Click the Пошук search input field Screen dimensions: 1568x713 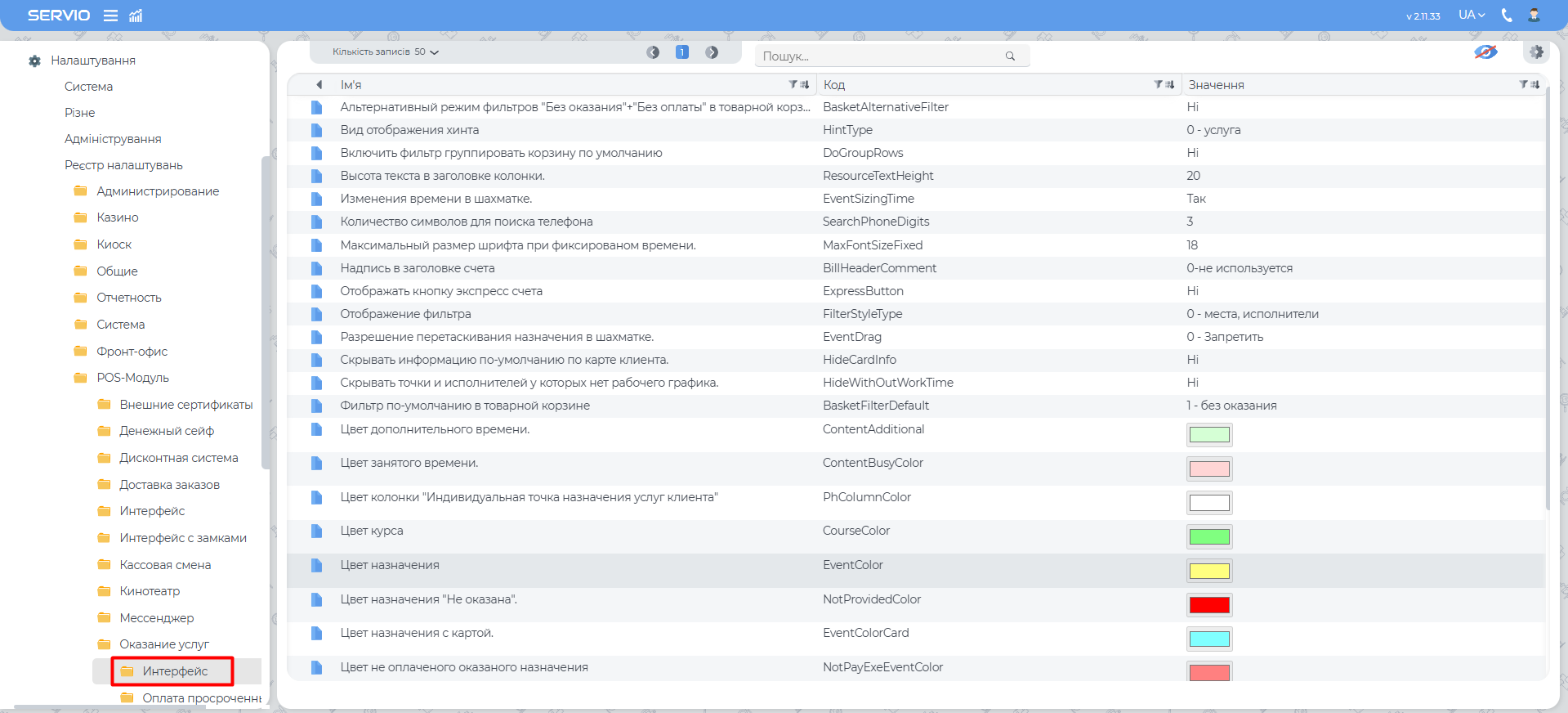[x=882, y=56]
